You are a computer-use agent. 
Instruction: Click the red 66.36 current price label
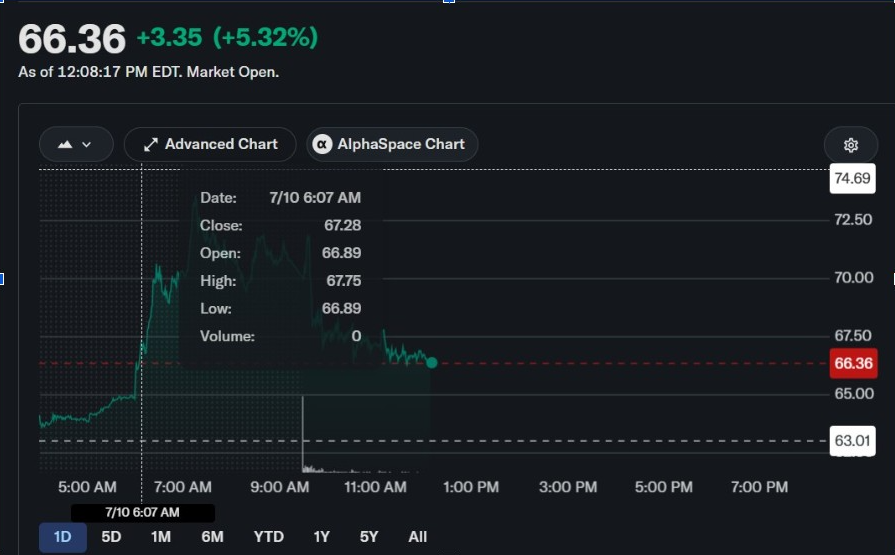point(853,363)
